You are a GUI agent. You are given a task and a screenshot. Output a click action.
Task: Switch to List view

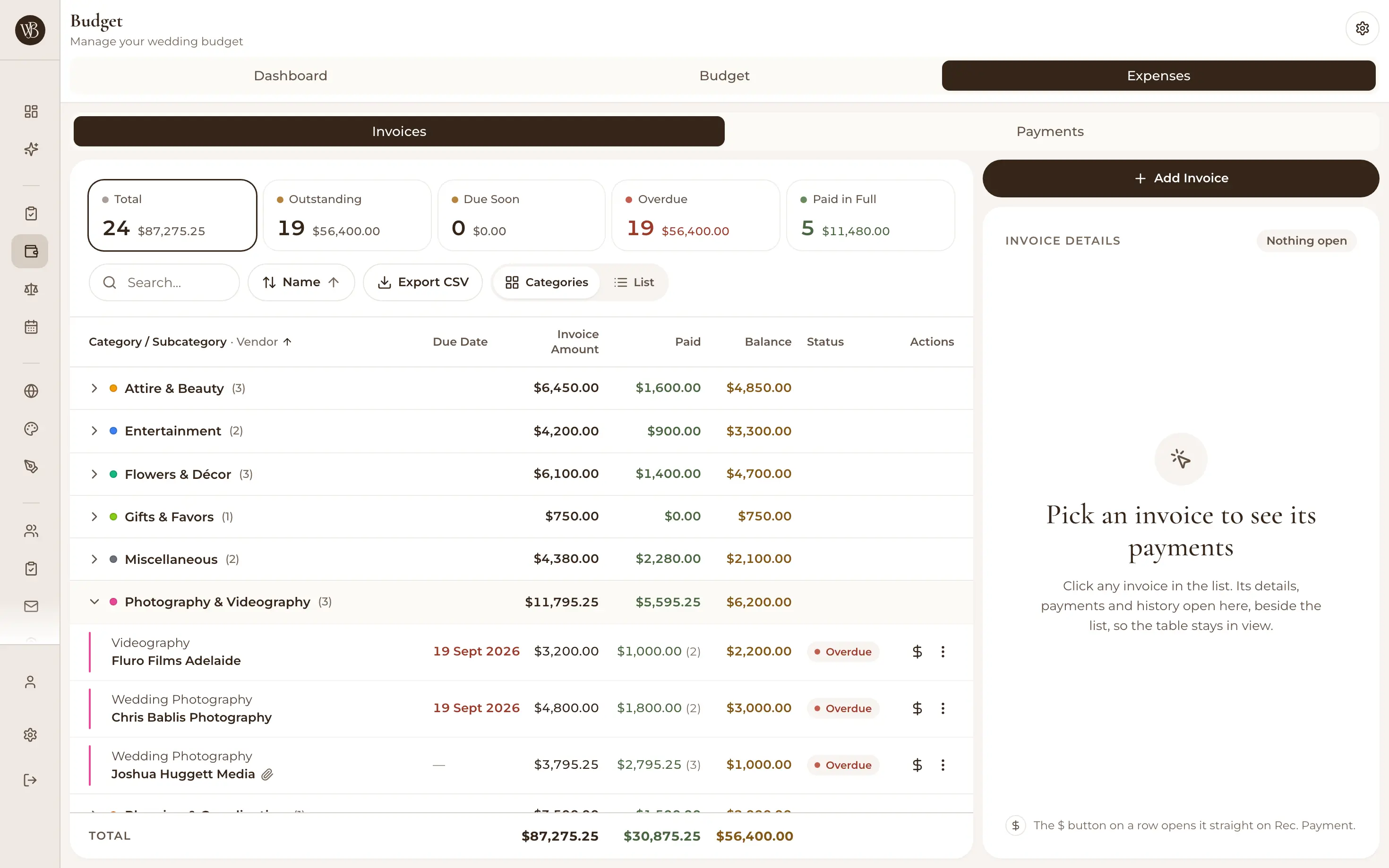coord(634,282)
